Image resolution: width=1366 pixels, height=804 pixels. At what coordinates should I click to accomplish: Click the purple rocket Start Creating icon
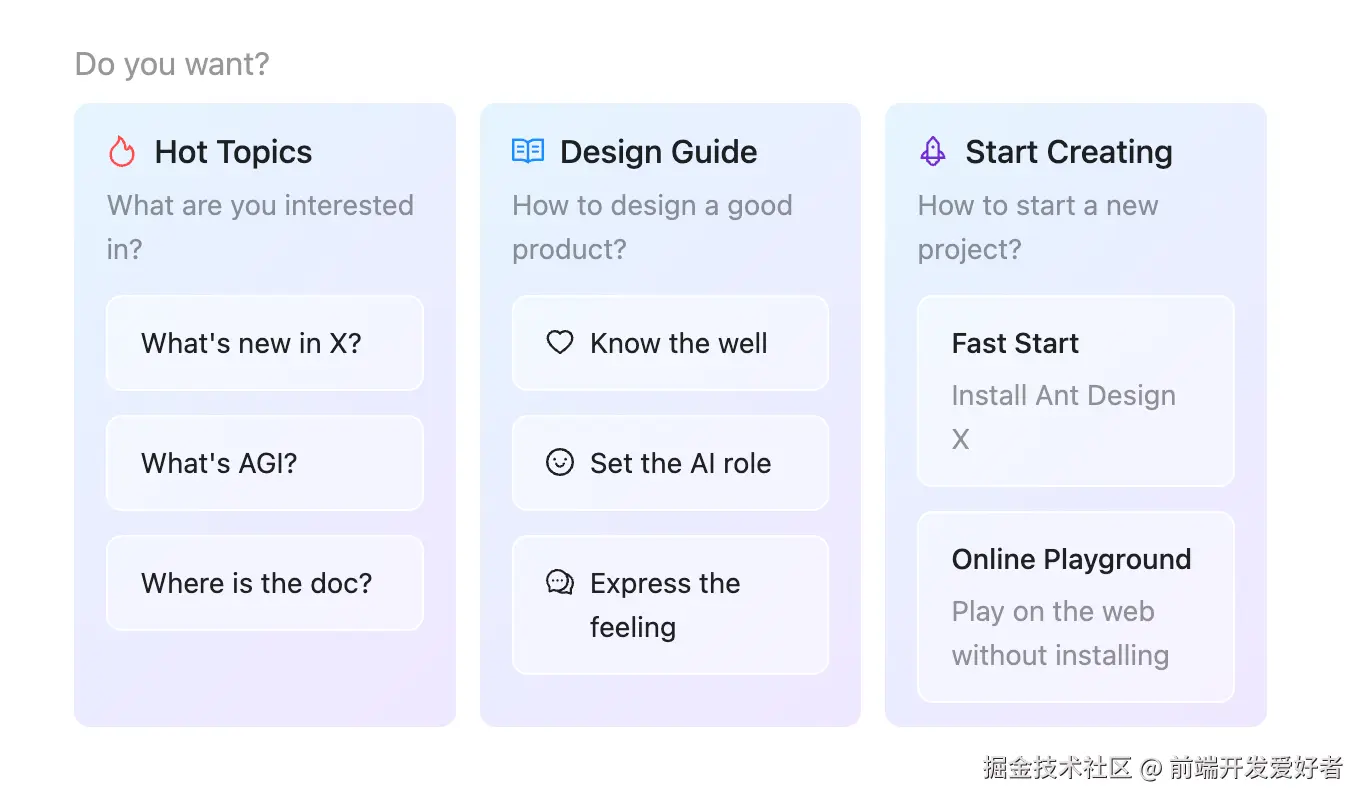[x=932, y=152]
